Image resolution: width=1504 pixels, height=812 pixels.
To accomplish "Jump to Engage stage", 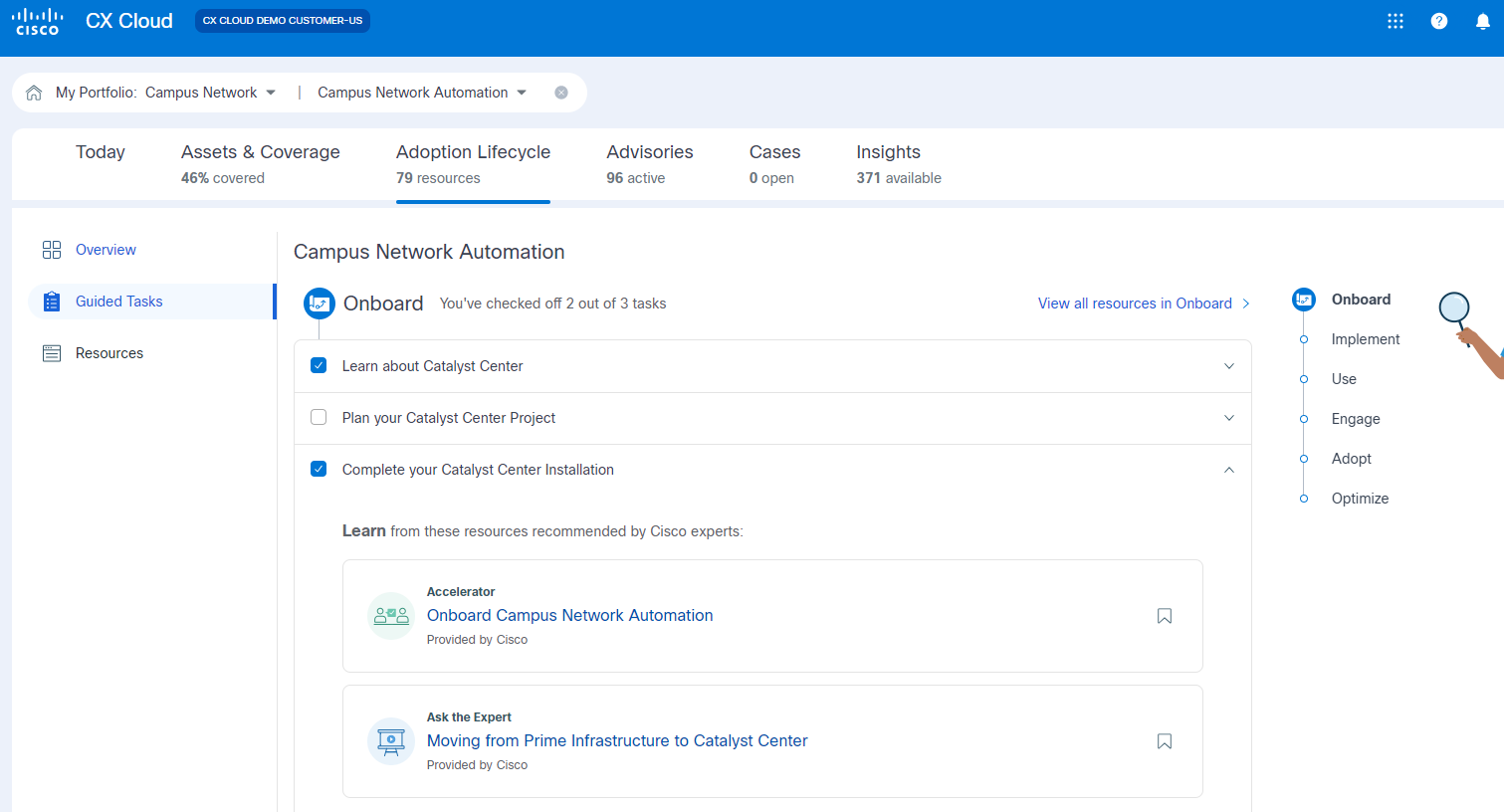I will [x=1356, y=419].
